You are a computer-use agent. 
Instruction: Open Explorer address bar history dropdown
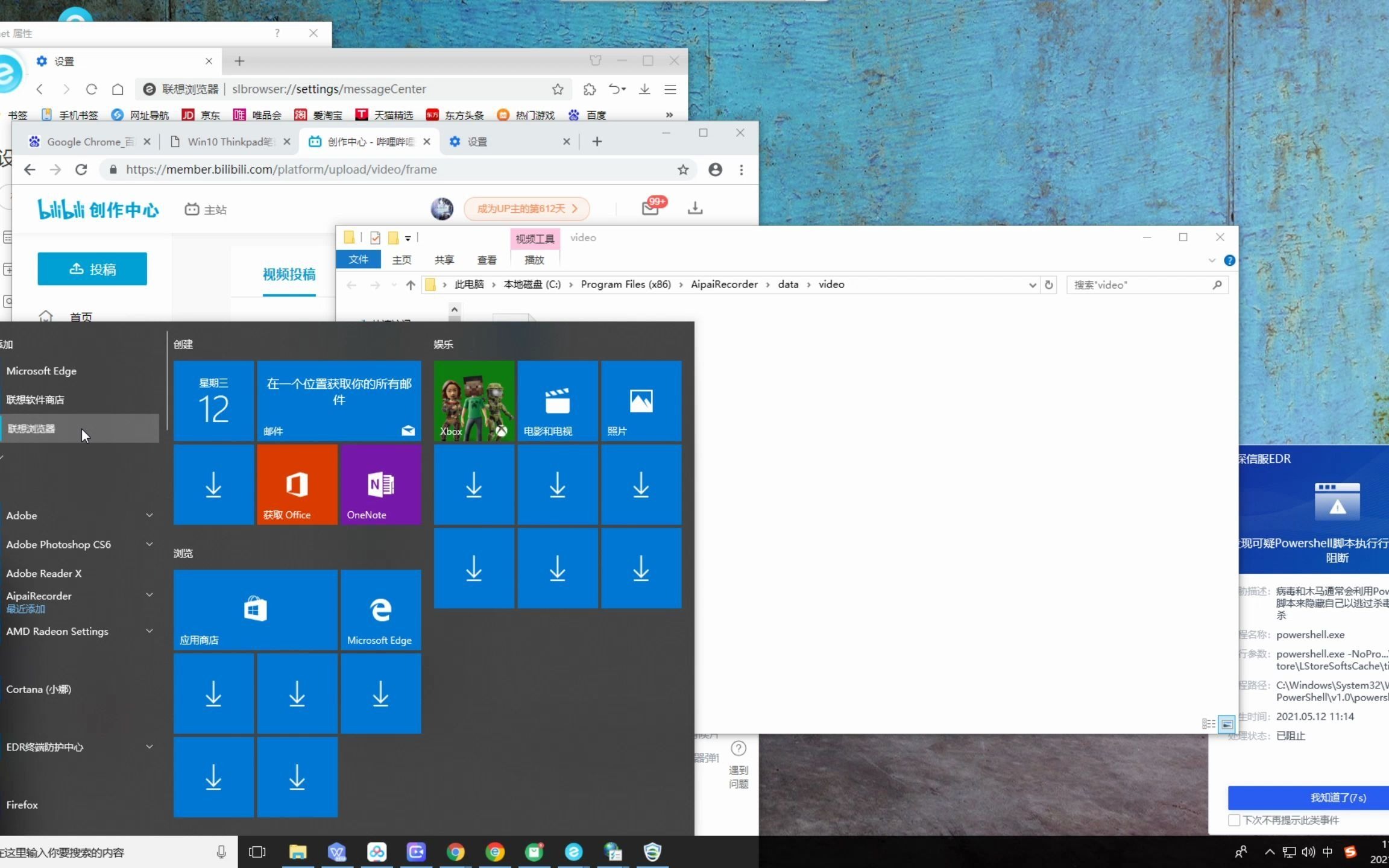(1032, 285)
